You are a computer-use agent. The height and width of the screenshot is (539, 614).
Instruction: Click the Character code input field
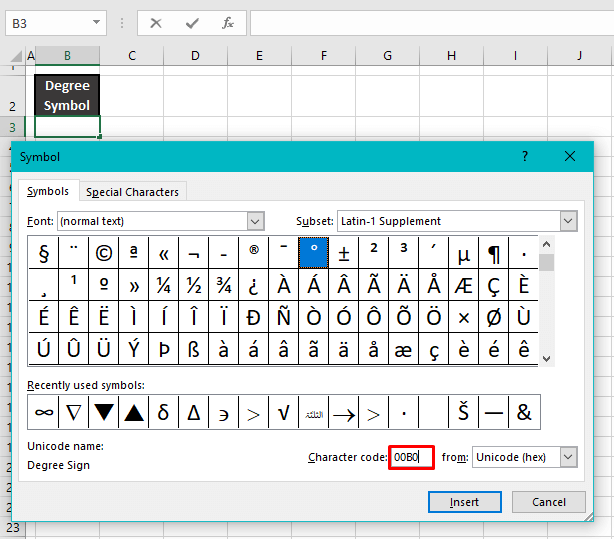(x=411, y=457)
